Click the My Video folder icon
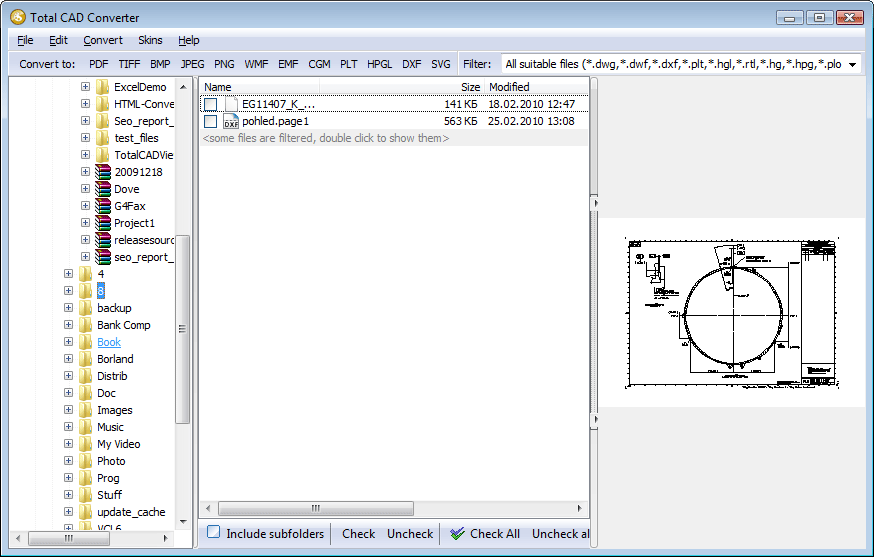This screenshot has height=557, width=874. pyautogui.click(x=86, y=444)
